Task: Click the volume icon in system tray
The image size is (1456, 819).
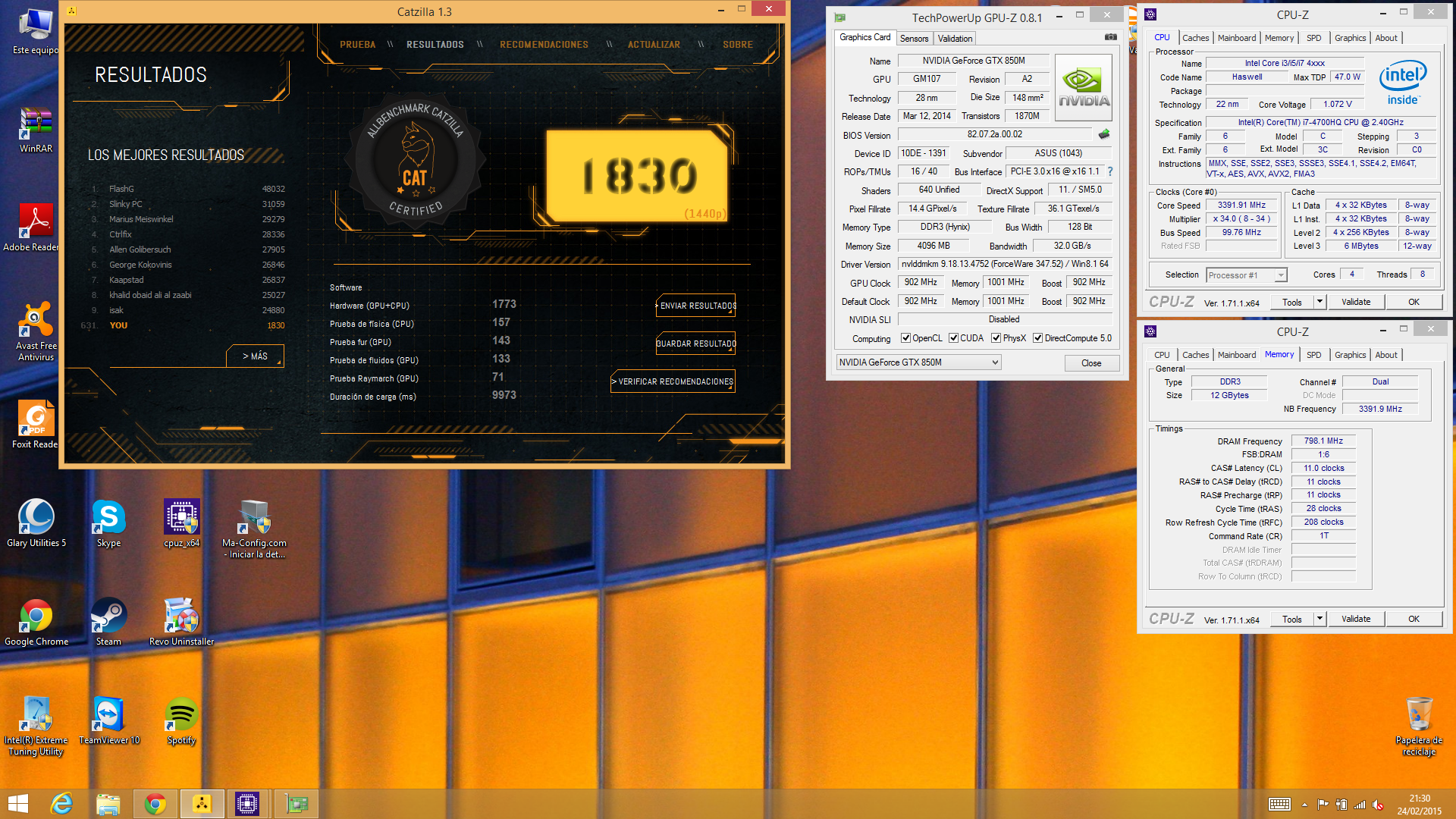Action: pos(1378,805)
